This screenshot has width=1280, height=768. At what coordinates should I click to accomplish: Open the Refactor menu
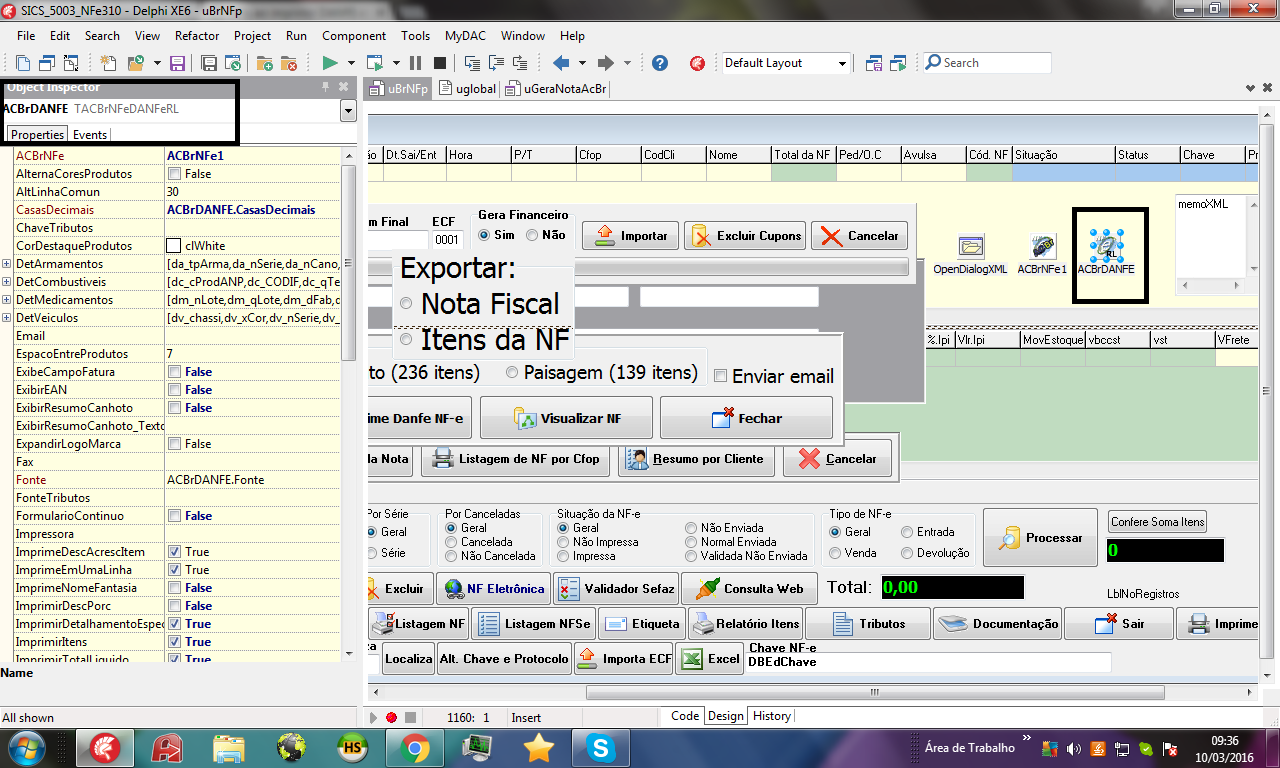(197, 35)
